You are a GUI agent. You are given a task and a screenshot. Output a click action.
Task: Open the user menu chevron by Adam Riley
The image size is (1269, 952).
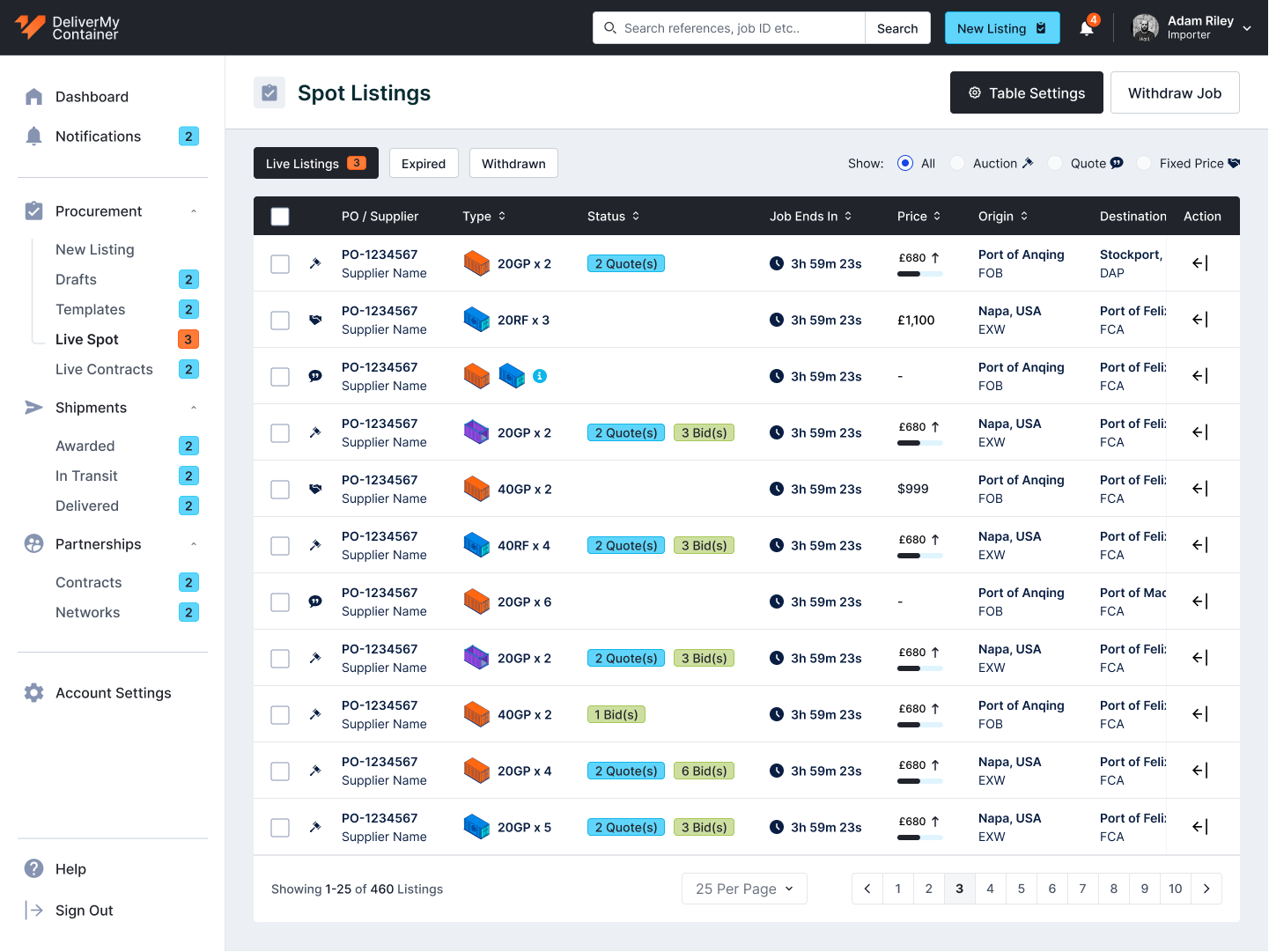tap(1247, 28)
